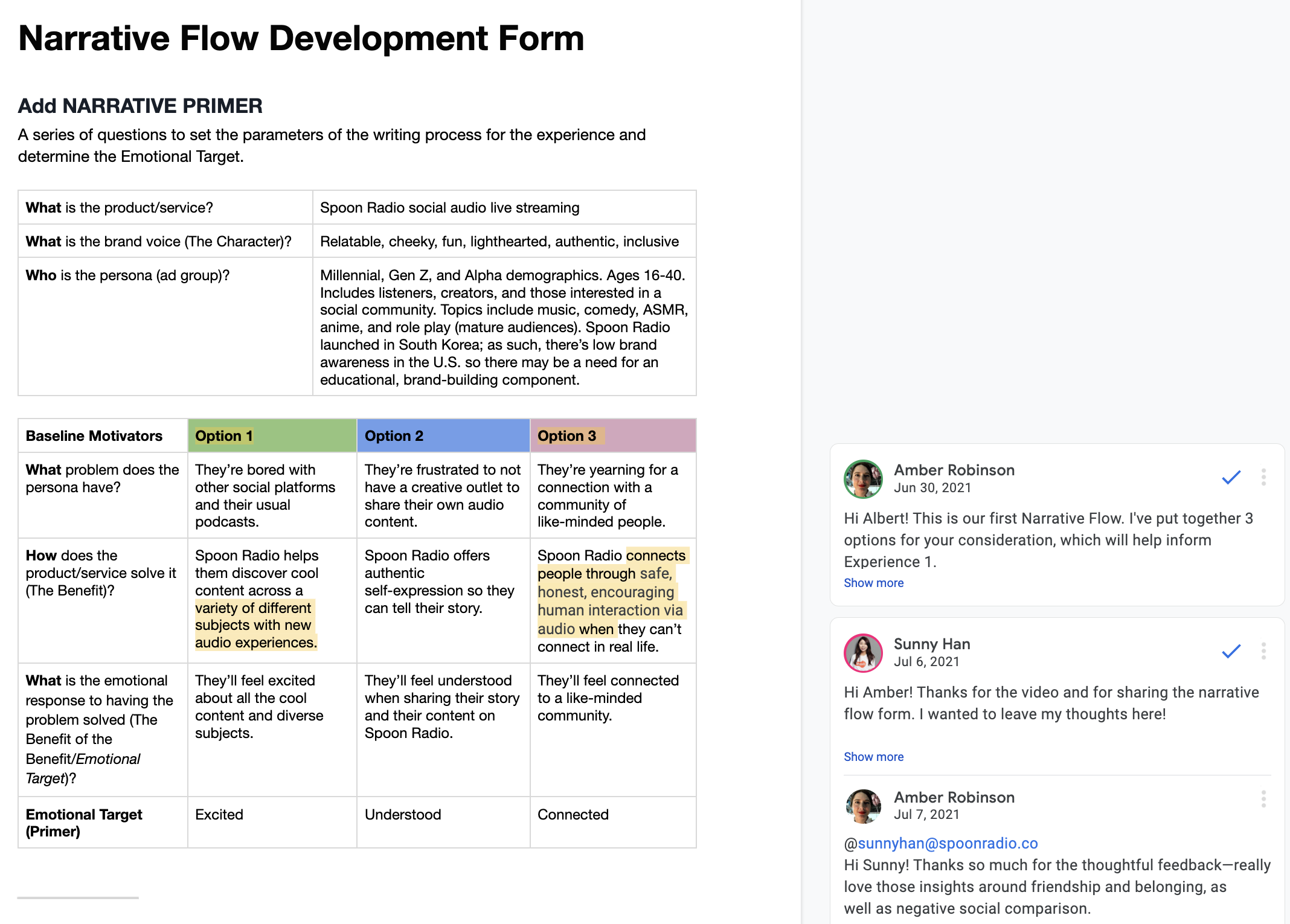Click the 'Jul 7, 2021' reply date
The image size is (1290, 924).
926,815
